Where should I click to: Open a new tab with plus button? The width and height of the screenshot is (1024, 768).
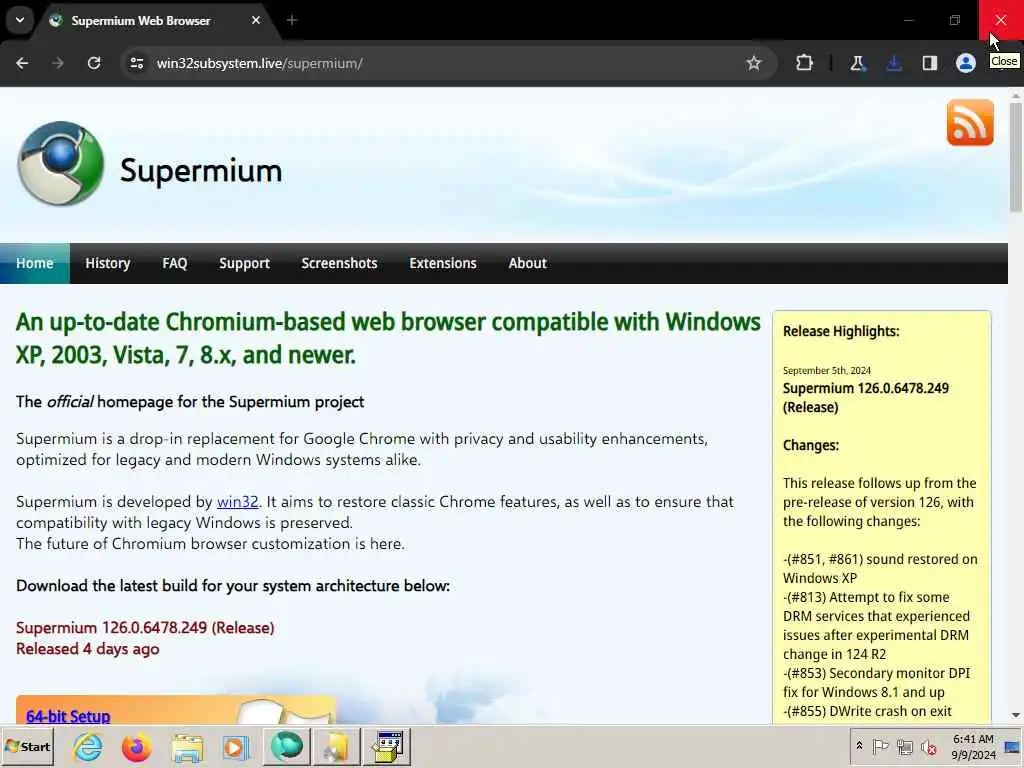pyautogui.click(x=292, y=20)
